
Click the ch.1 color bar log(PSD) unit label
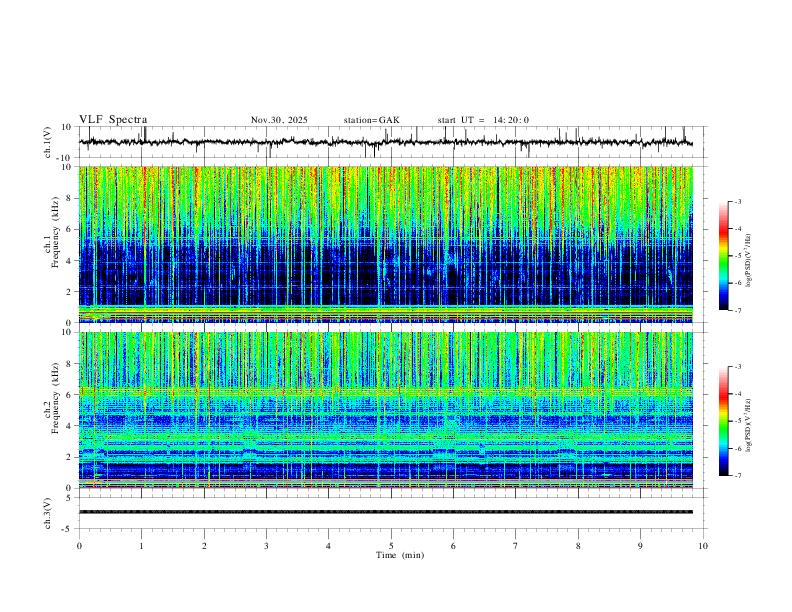[x=749, y=261]
